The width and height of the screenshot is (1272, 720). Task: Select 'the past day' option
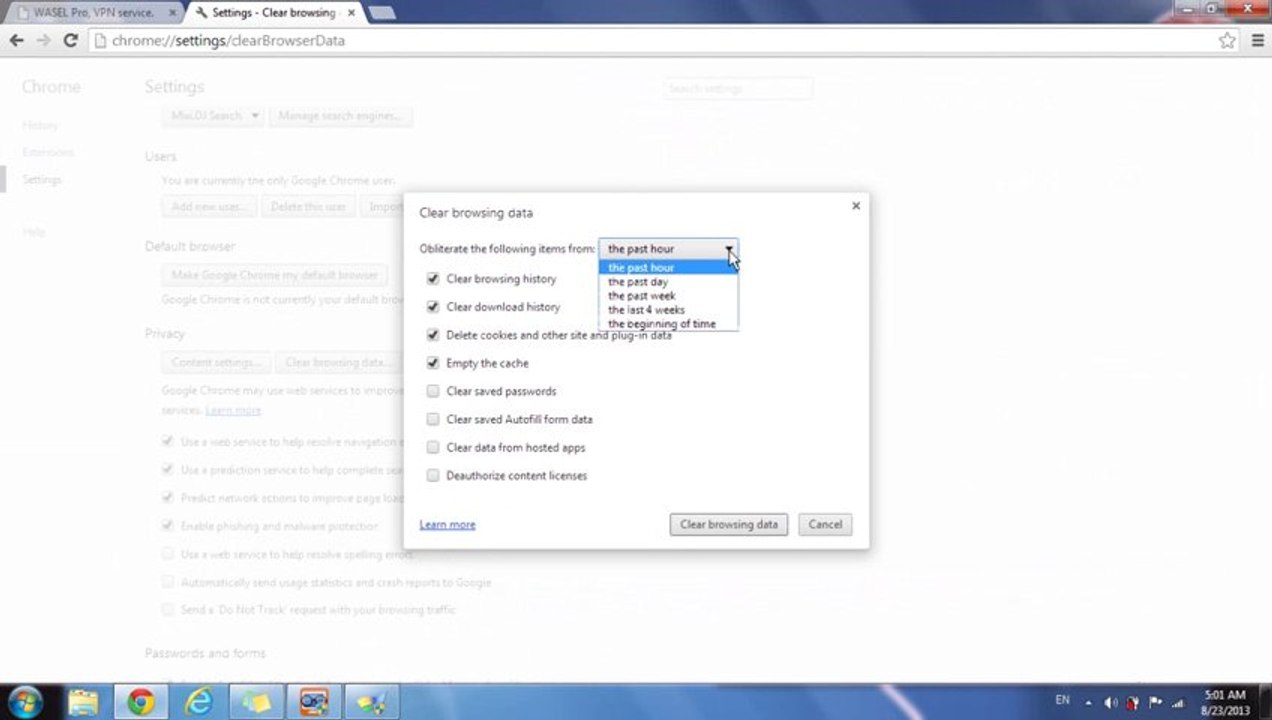click(x=668, y=282)
